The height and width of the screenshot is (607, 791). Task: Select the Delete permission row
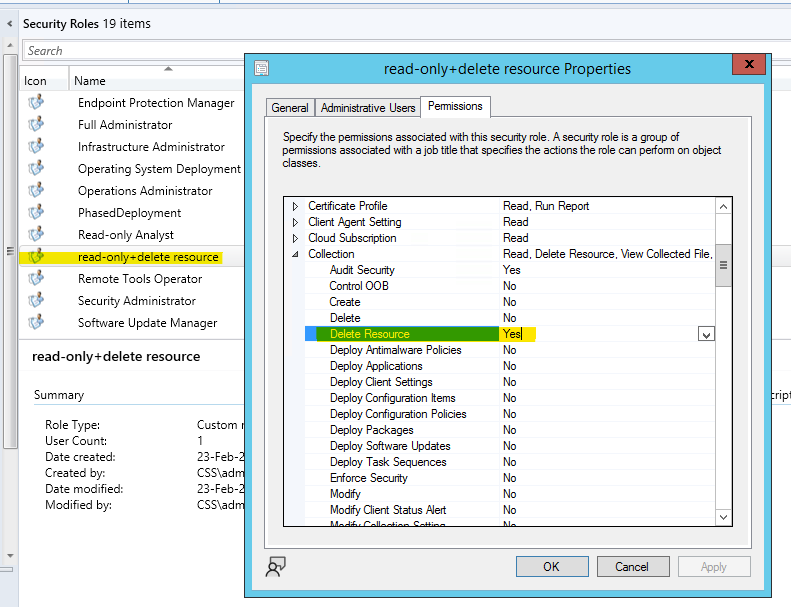pyautogui.click(x=510, y=318)
